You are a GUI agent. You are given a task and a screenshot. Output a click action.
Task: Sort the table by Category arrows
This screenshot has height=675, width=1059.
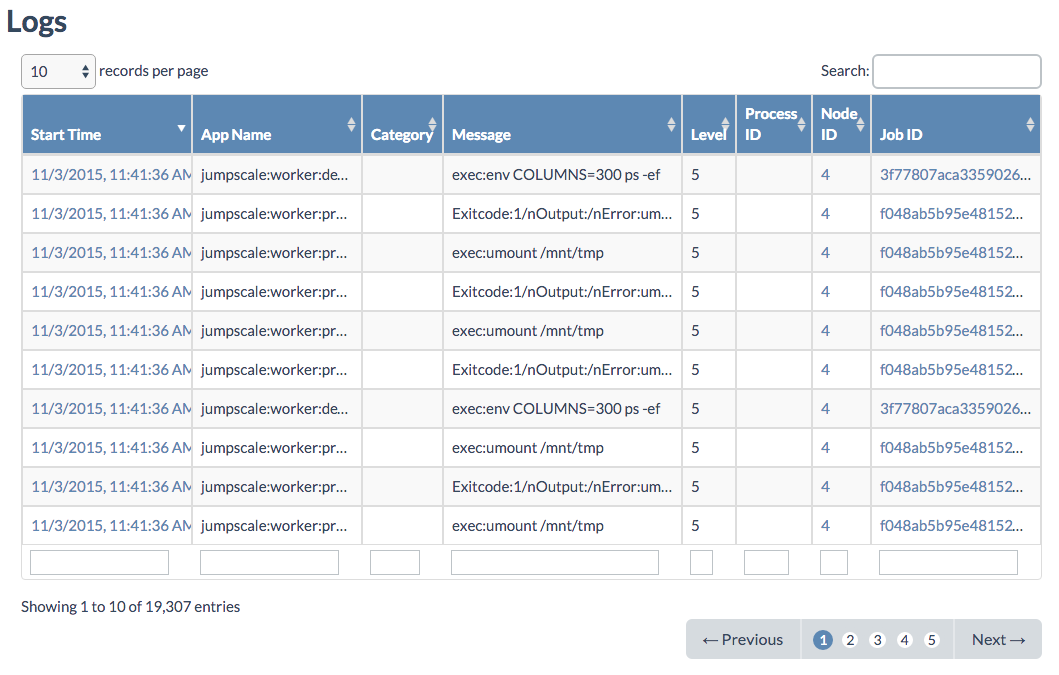(x=432, y=124)
